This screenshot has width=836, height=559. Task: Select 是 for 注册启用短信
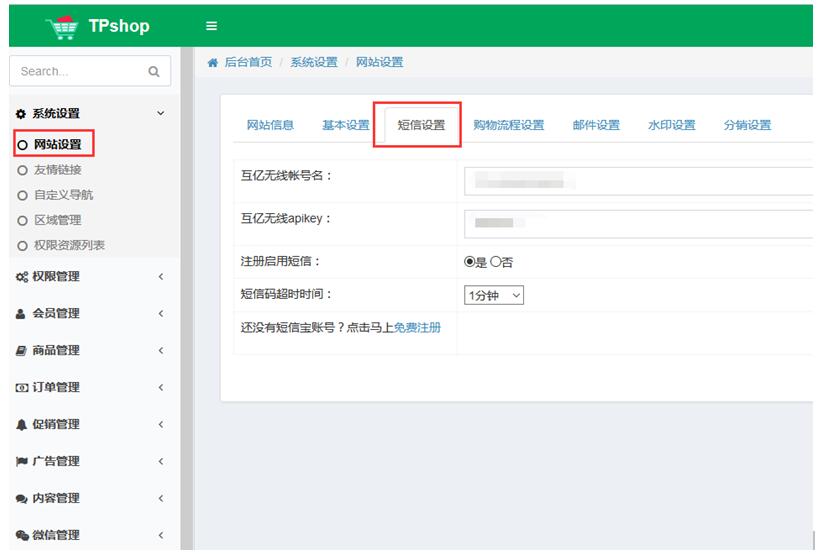[x=469, y=262]
